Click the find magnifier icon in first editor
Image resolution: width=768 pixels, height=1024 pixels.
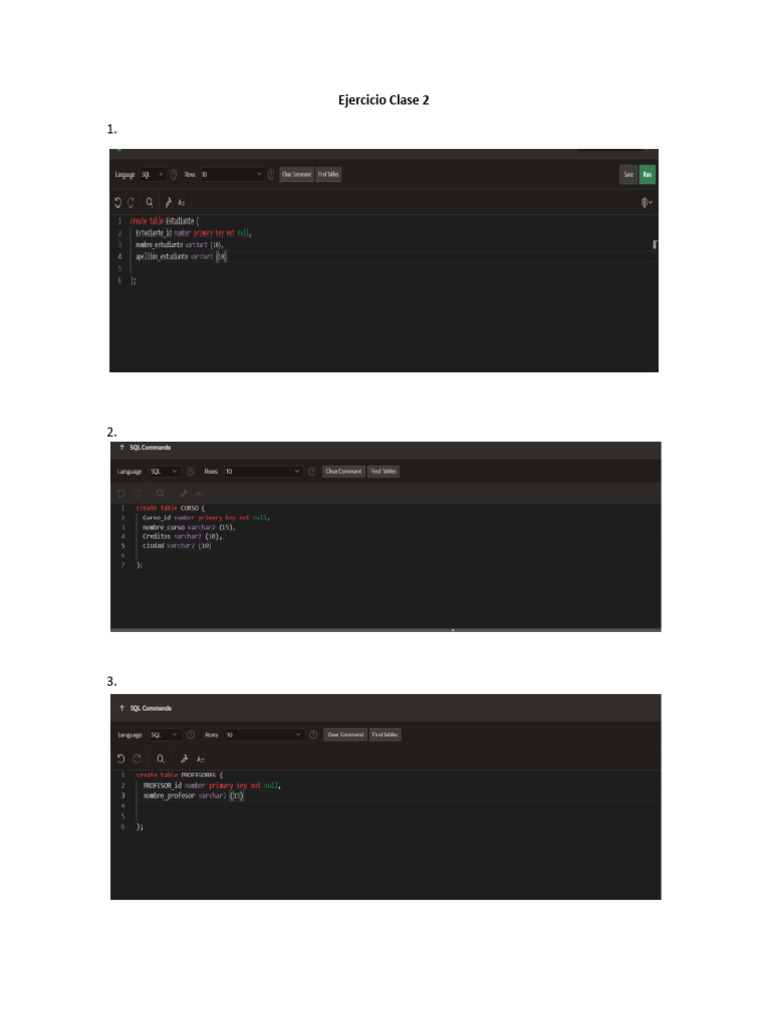(150, 202)
